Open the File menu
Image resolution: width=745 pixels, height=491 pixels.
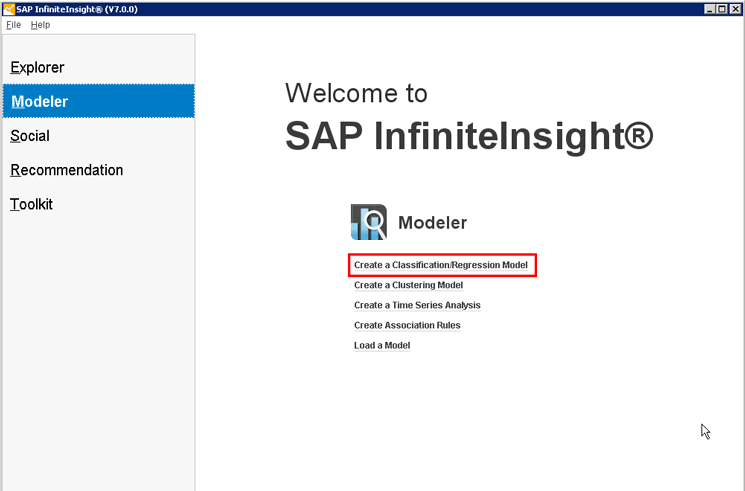13,25
